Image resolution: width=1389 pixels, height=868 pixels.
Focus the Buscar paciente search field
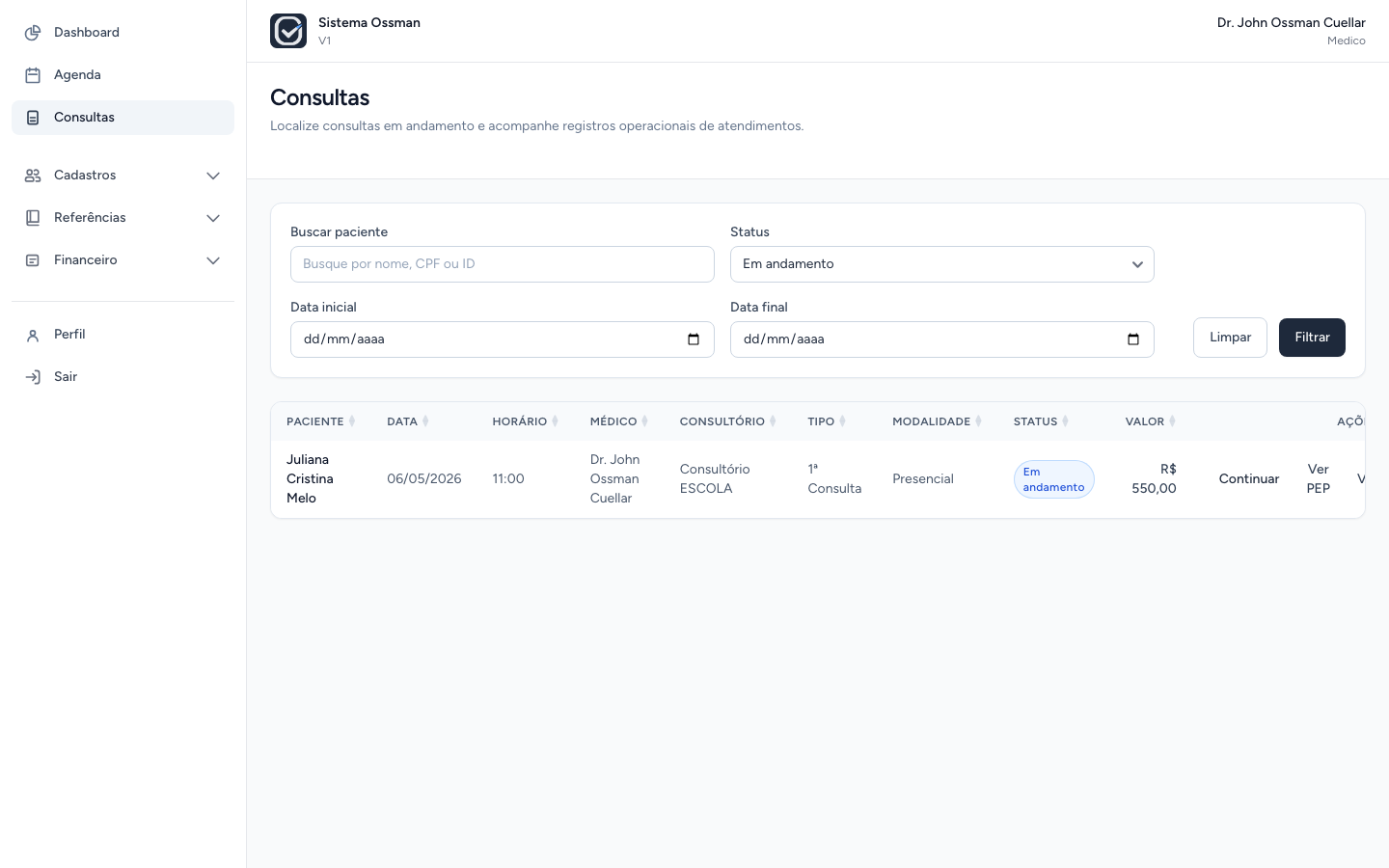pos(502,264)
